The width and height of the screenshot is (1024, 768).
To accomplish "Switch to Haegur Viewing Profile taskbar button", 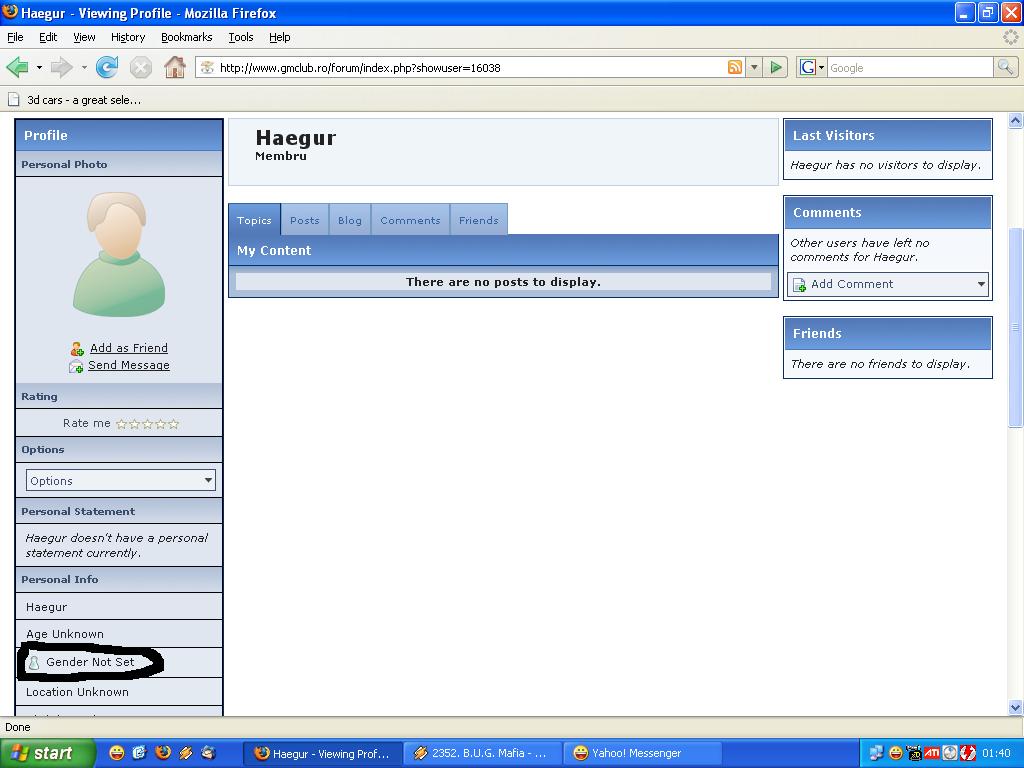I will [322, 754].
